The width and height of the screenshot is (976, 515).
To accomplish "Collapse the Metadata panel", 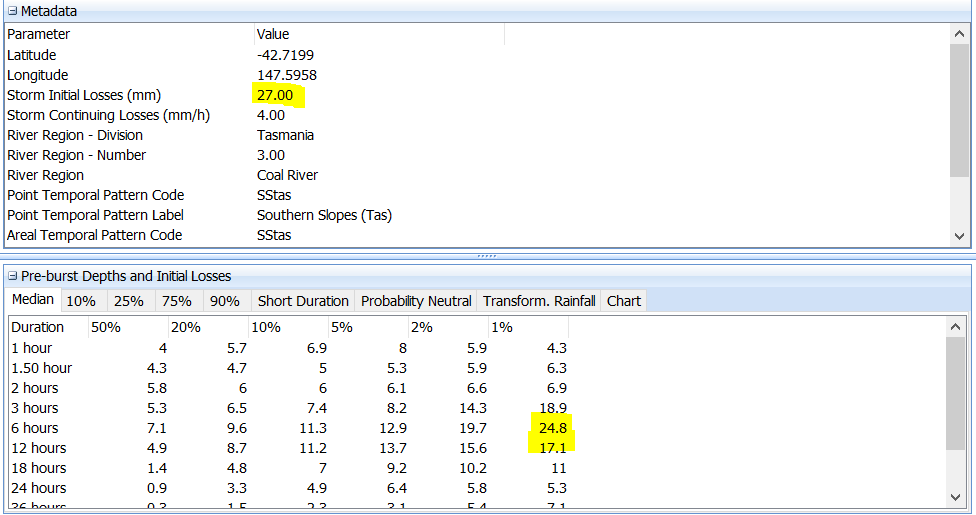I will [x=12, y=11].
